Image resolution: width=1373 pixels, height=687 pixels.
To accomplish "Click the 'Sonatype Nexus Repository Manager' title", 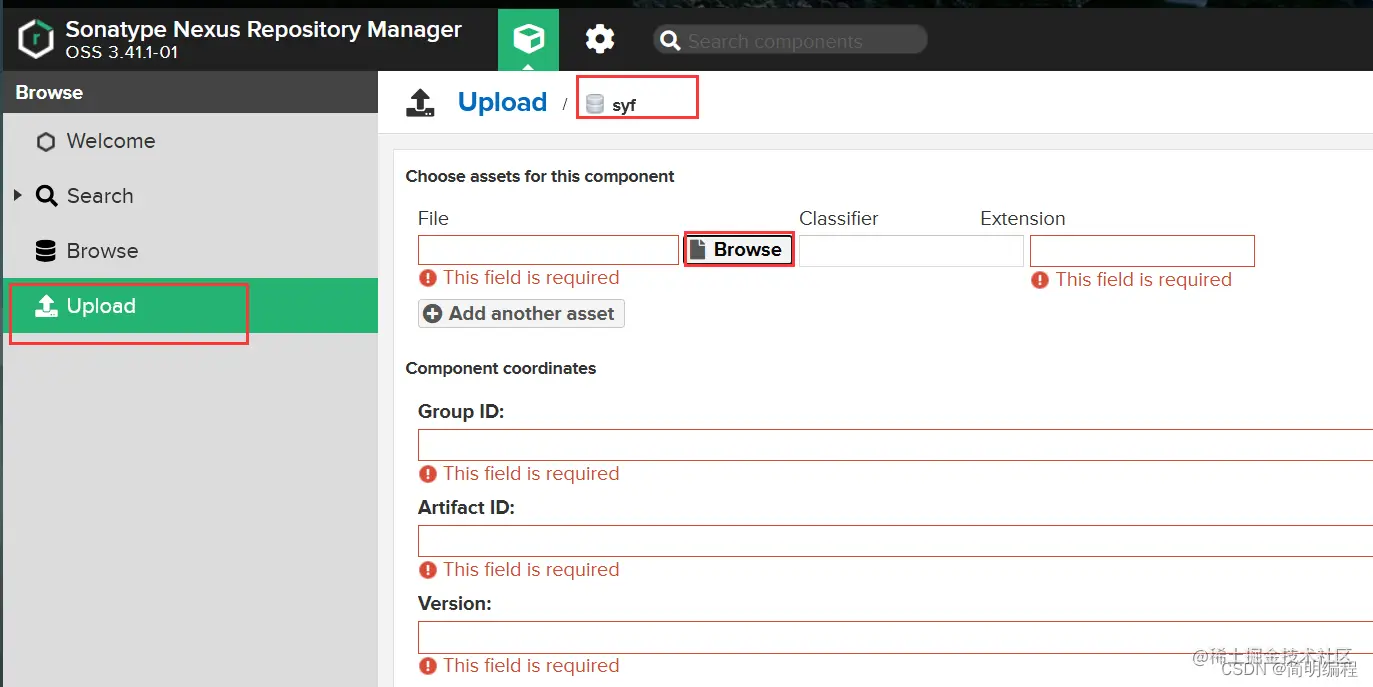I will [264, 29].
